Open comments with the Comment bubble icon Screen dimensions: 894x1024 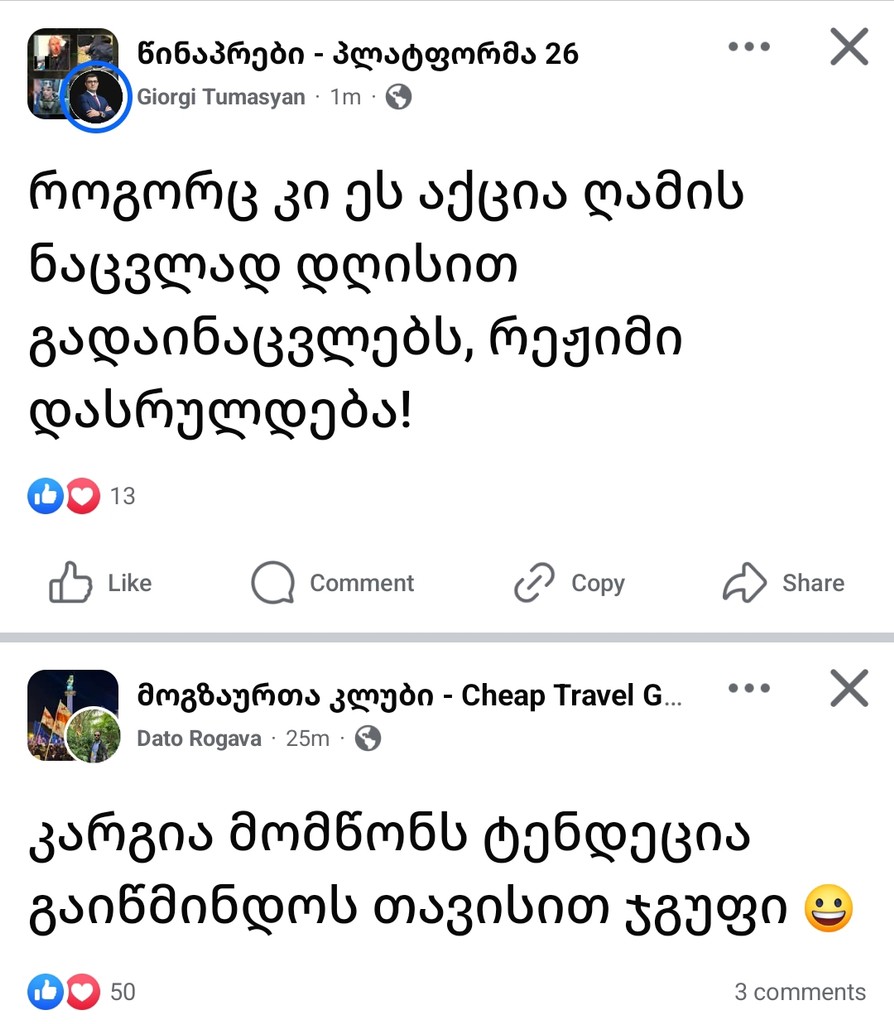333,583
